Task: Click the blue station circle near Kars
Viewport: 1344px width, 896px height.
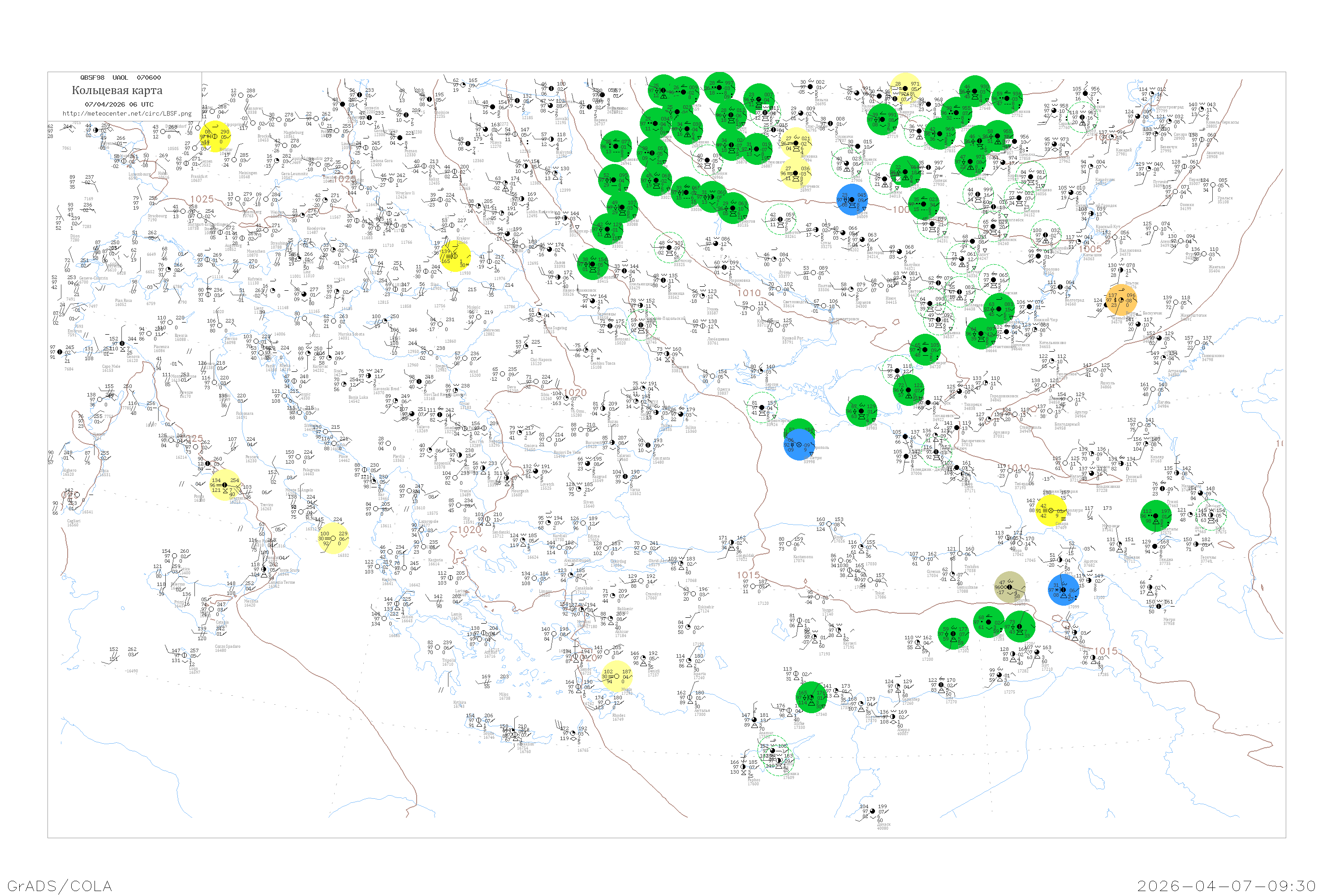Action: coord(1064,590)
